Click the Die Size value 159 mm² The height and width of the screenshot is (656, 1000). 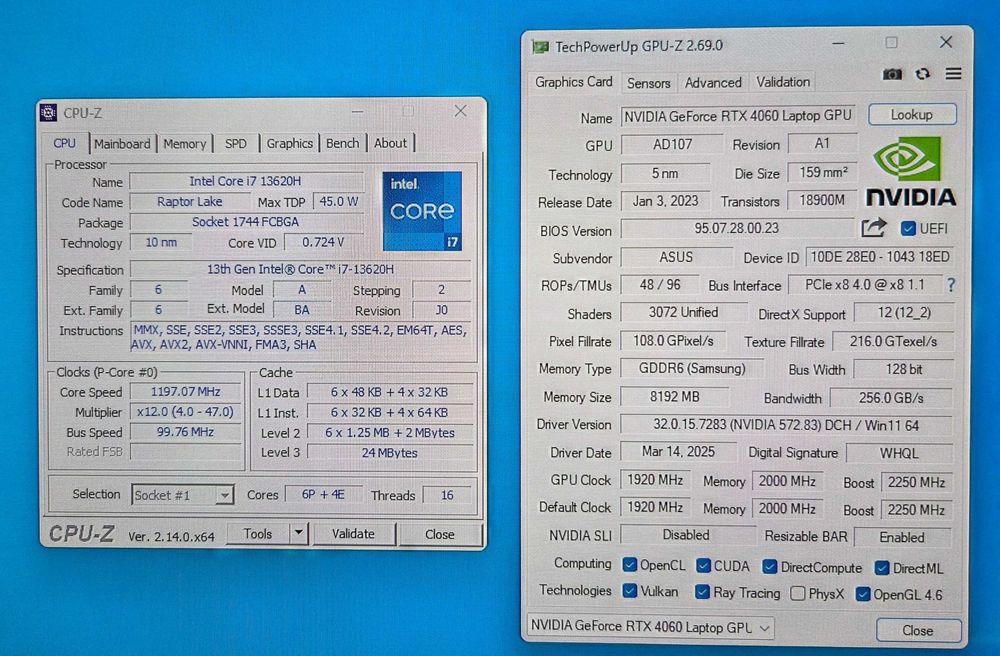823,173
